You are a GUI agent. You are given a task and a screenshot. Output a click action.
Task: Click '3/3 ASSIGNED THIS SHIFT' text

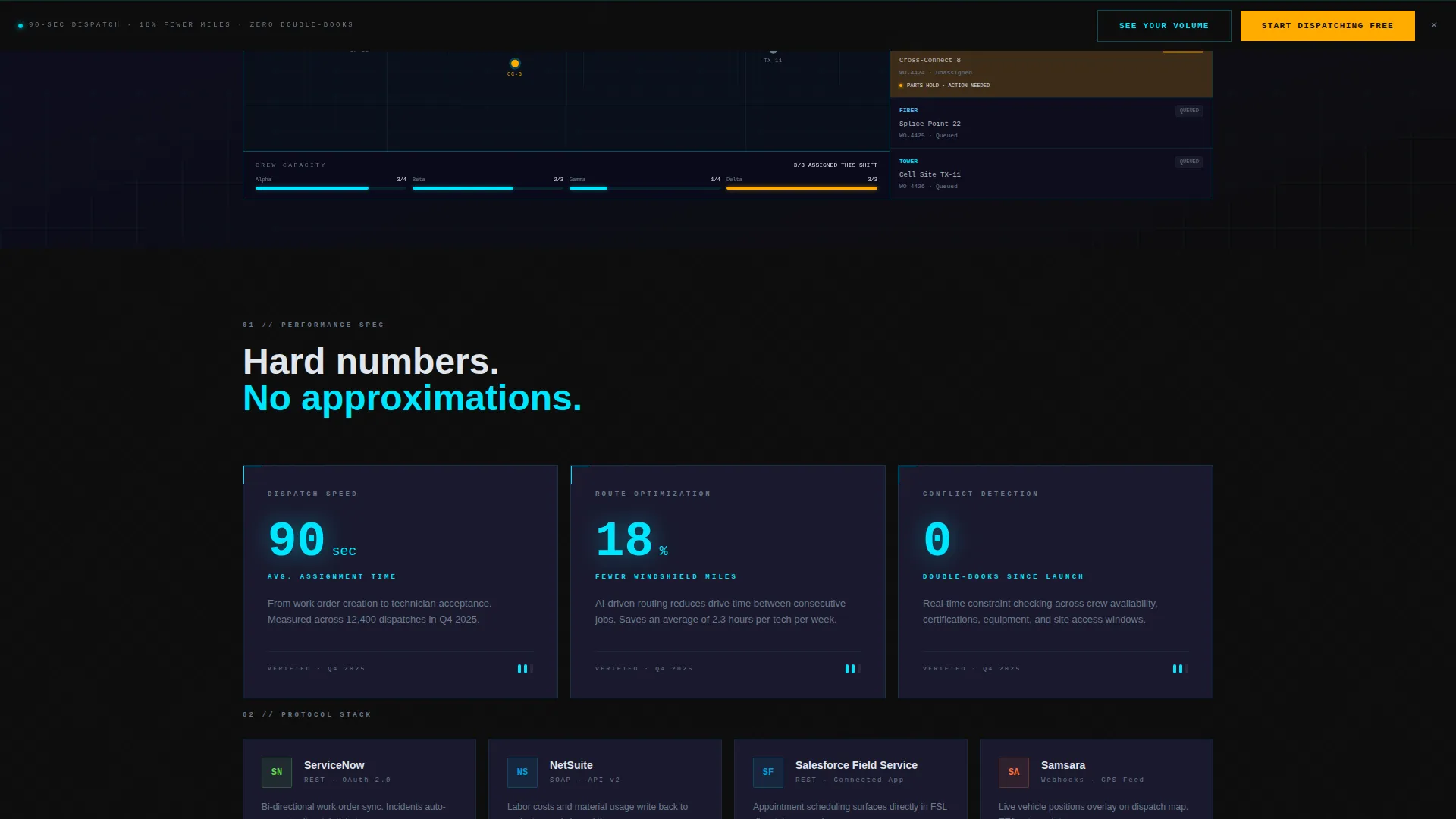pyautogui.click(x=835, y=165)
